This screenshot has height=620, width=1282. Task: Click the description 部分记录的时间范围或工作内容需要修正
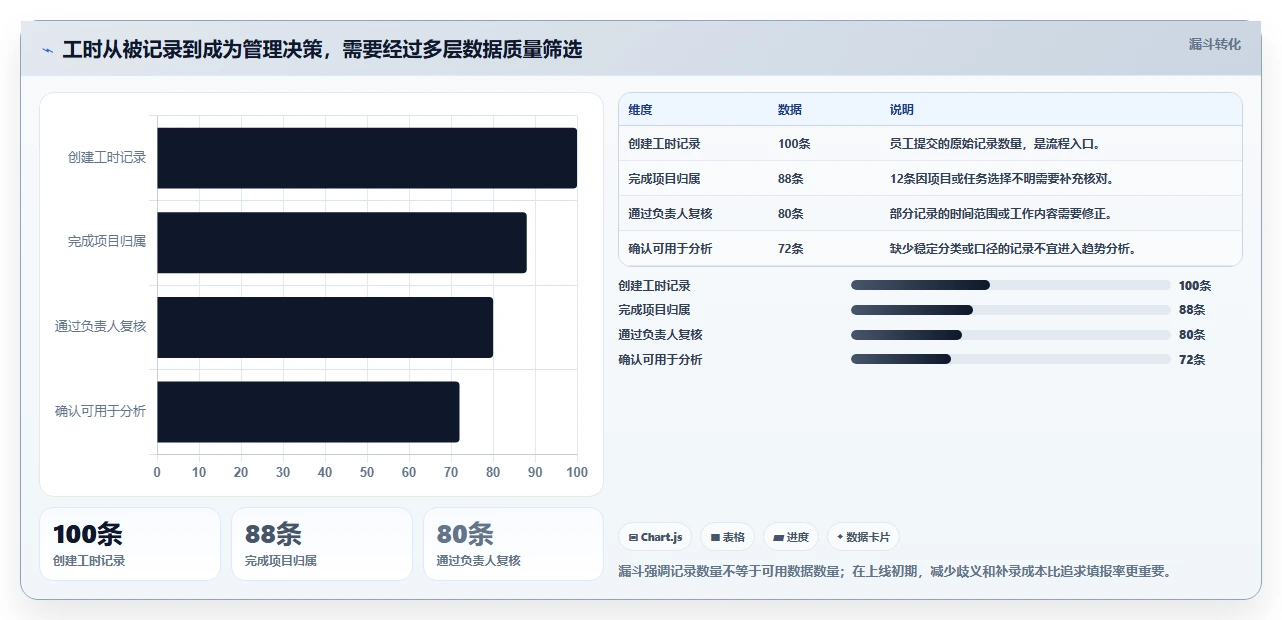(1001, 214)
